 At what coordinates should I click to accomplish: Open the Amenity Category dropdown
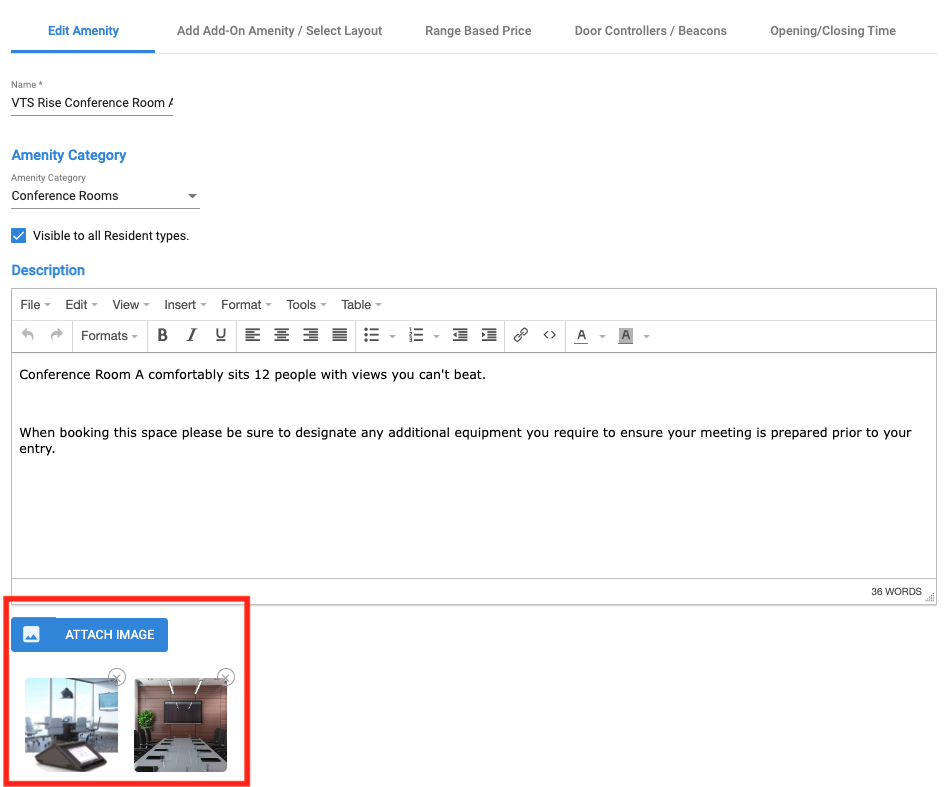[105, 196]
